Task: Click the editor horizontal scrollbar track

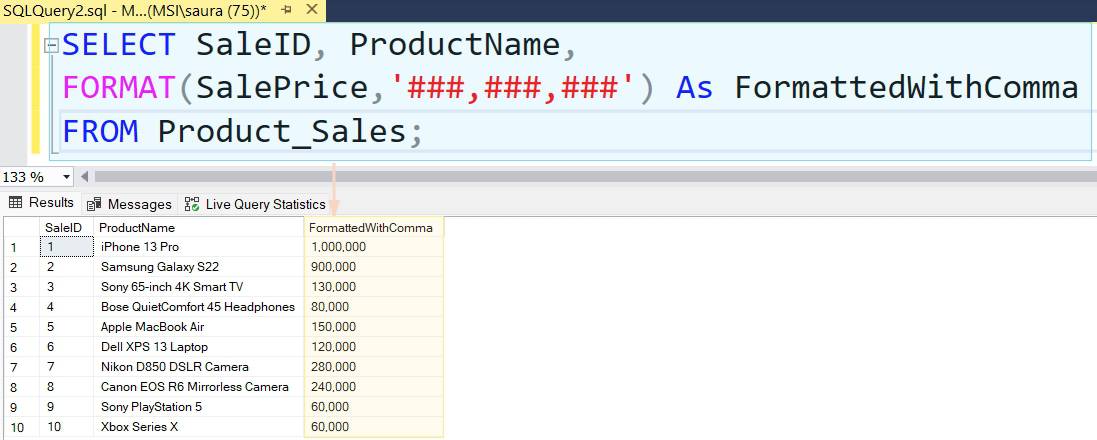Action: coord(593,177)
